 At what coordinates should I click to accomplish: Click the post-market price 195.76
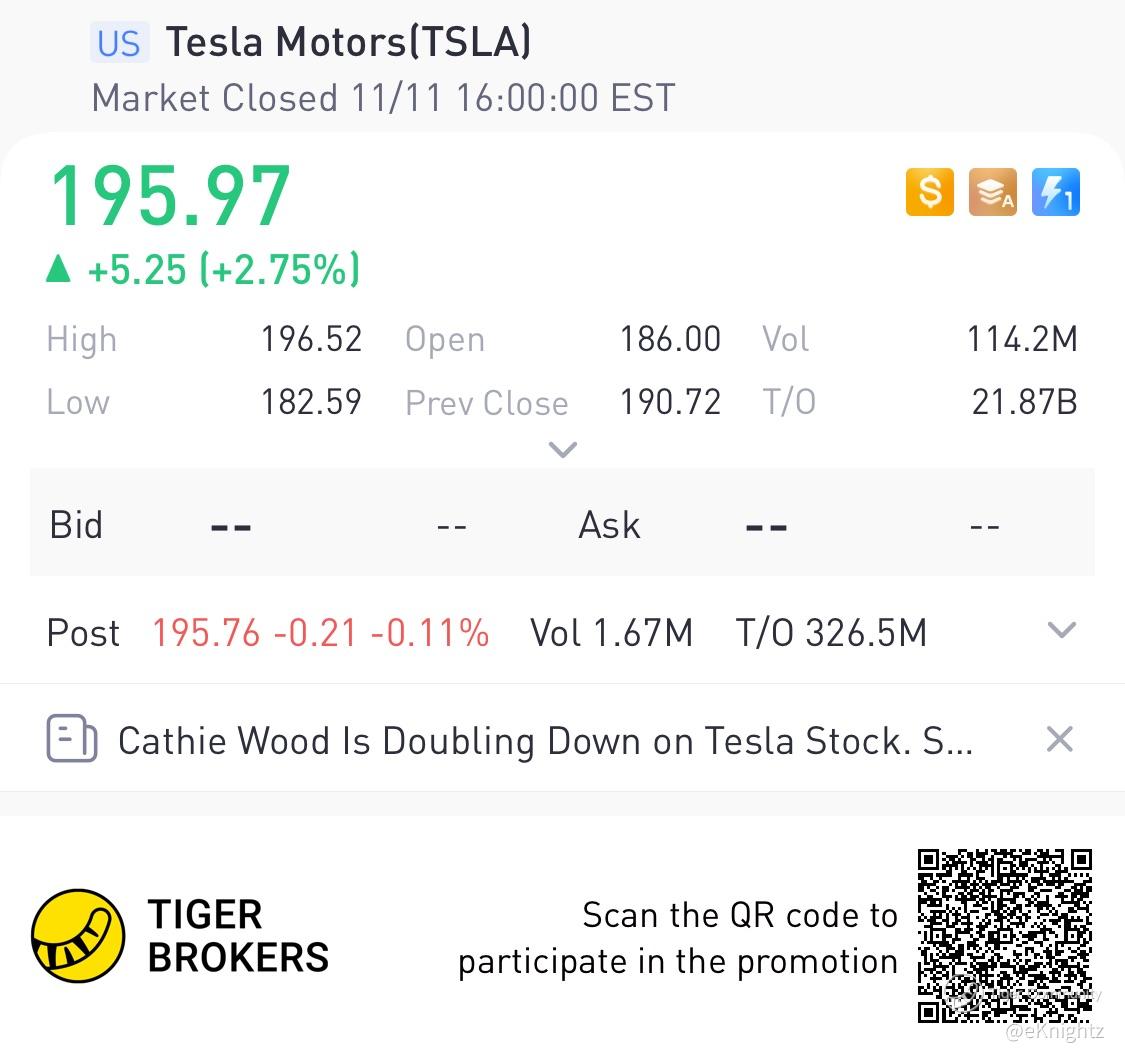click(x=205, y=633)
